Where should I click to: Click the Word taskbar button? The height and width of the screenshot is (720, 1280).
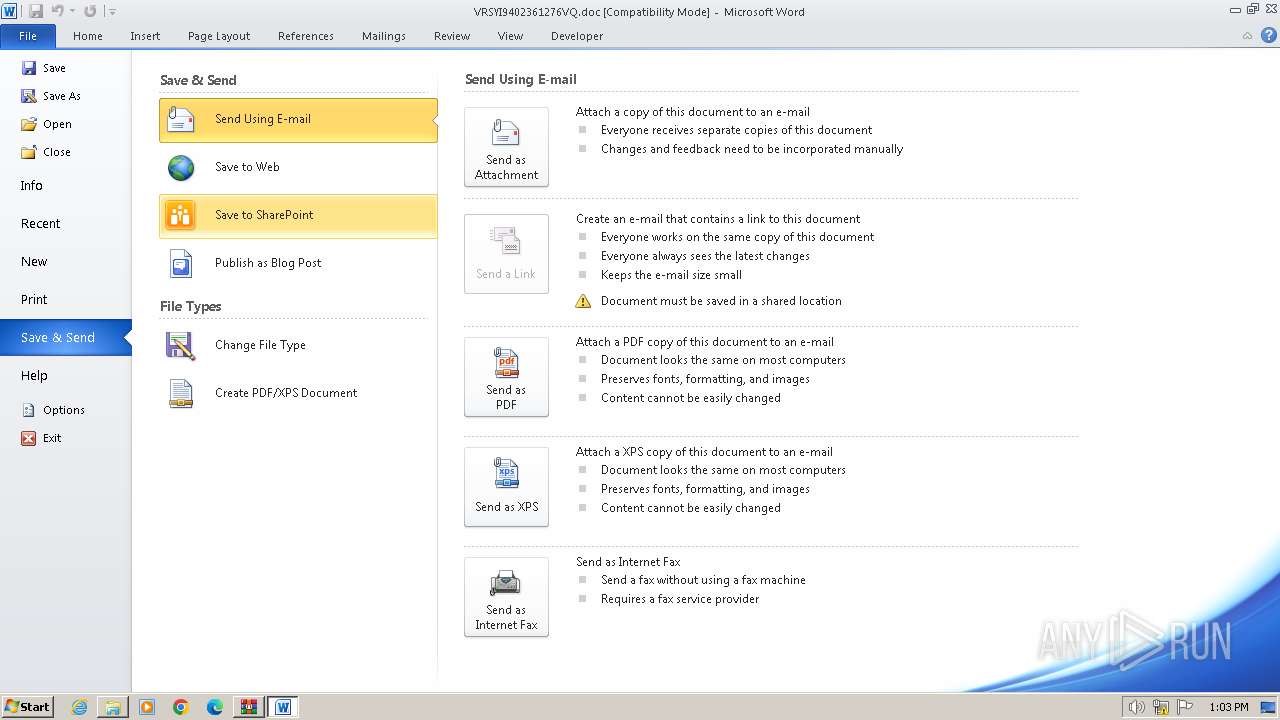coord(283,707)
